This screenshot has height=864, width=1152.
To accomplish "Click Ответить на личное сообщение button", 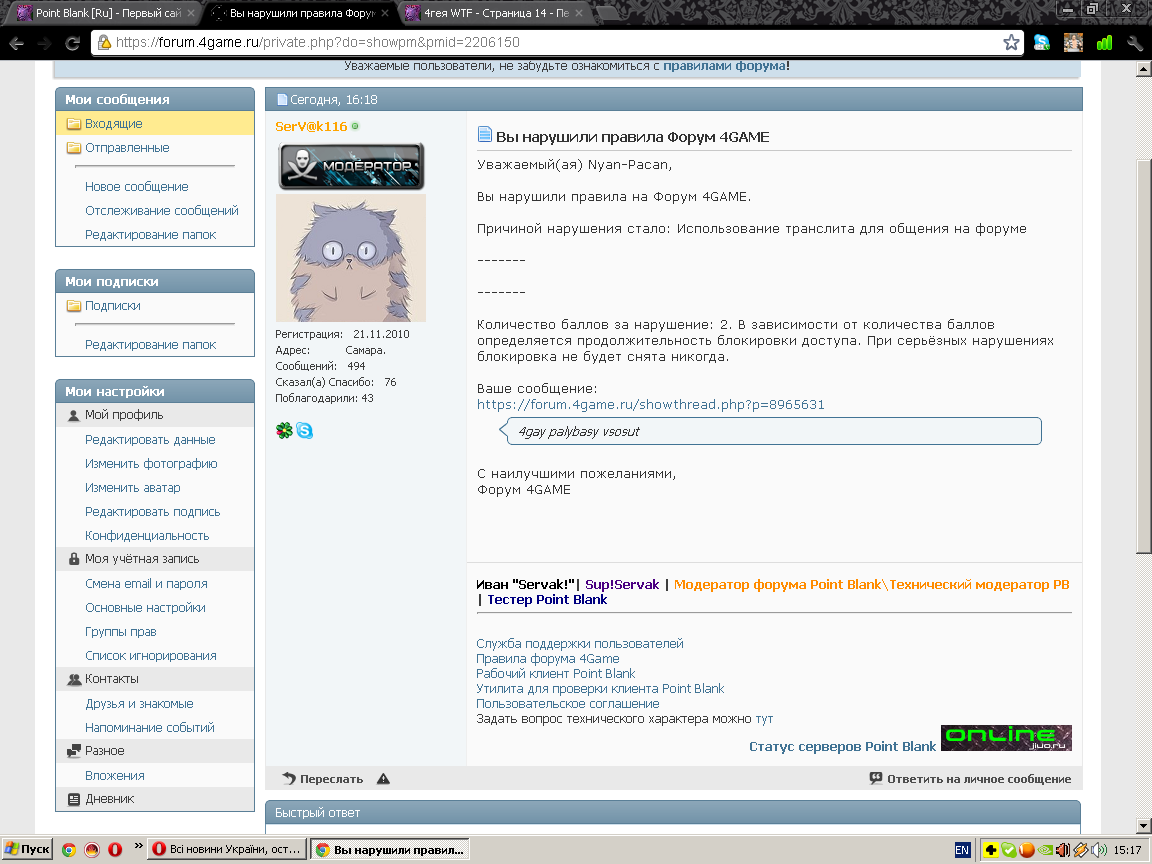I will [978, 779].
